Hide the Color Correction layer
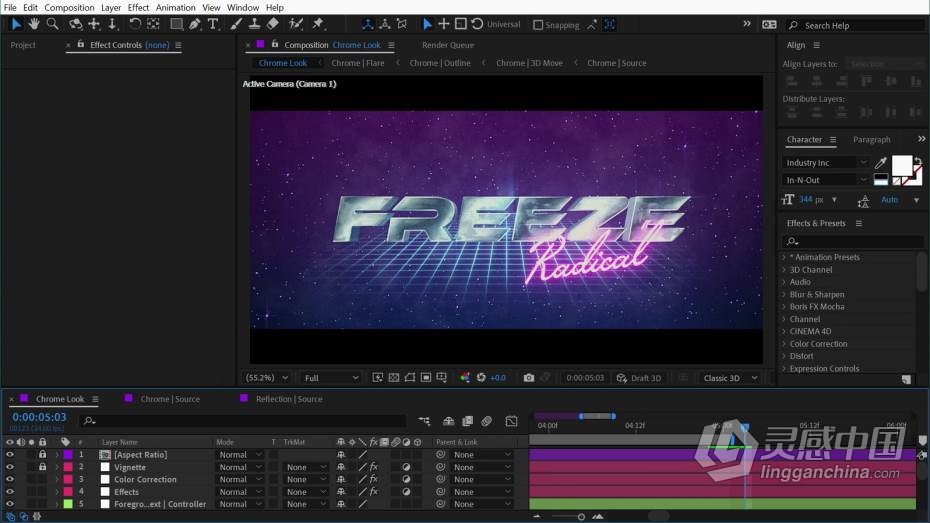Image resolution: width=930 pixels, height=523 pixels. (x=9, y=479)
